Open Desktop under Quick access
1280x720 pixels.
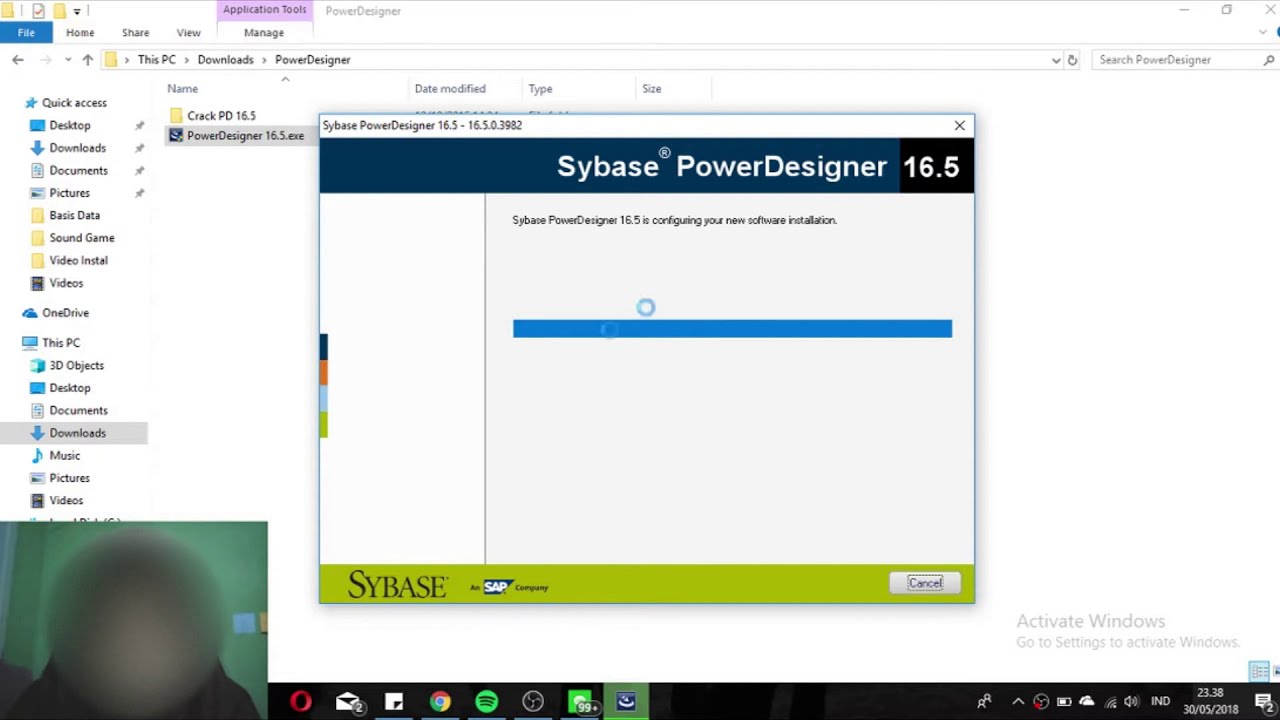tap(70, 125)
